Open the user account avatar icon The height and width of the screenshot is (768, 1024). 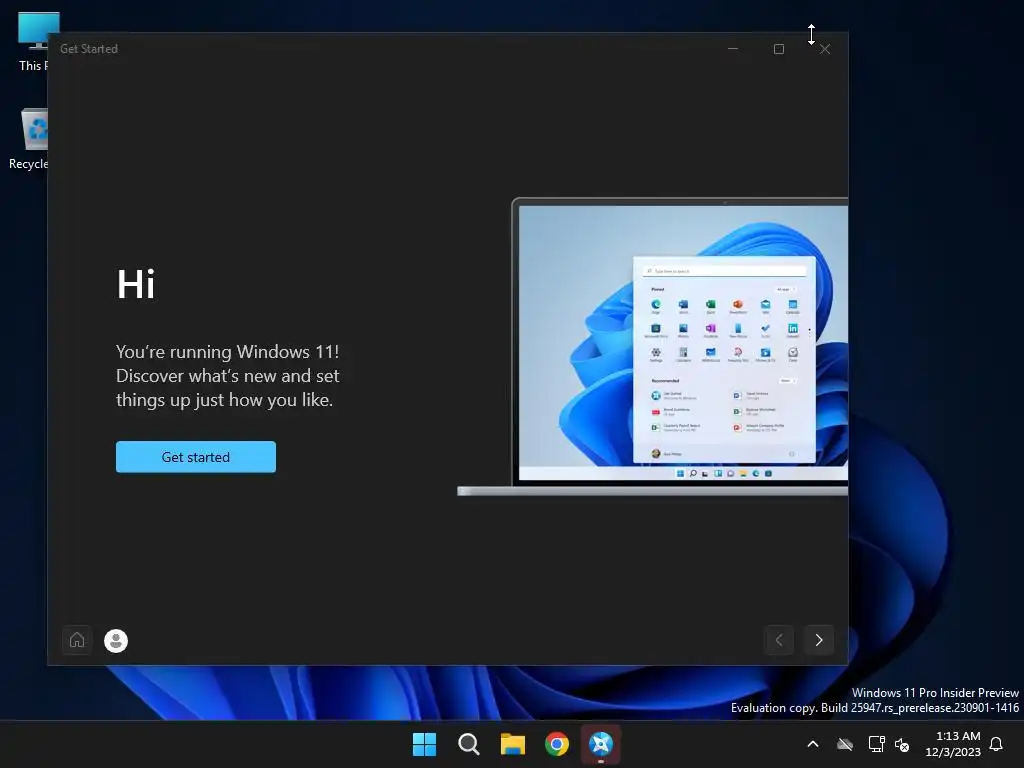(116, 641)
